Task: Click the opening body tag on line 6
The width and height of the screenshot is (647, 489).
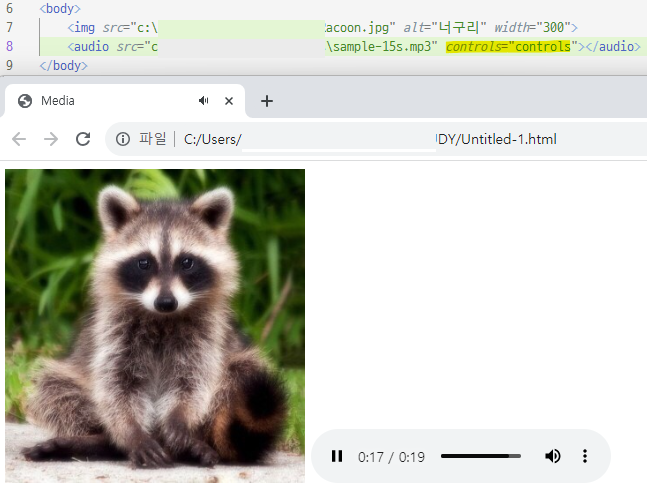Action: (60, 9)
